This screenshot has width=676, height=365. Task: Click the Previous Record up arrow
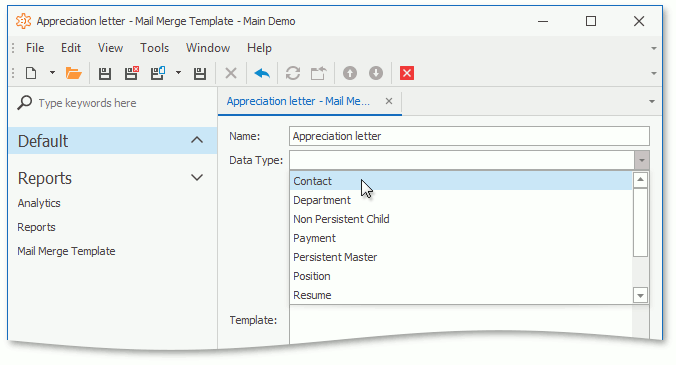[350, 73]
